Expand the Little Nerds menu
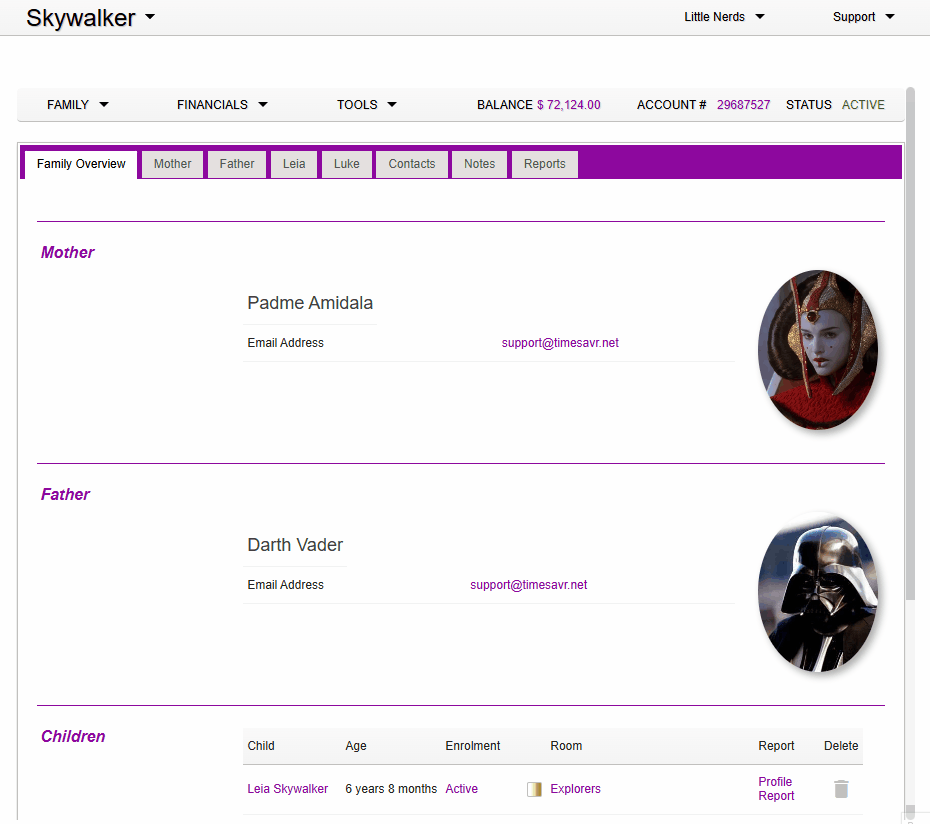The width and height of the screenshot is (930, 824). (724, 17)
